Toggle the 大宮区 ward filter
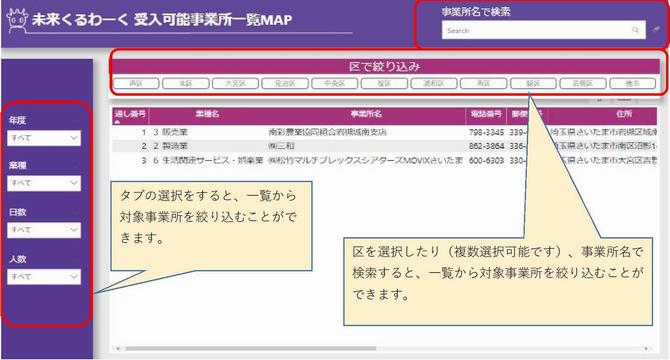The width and height of the screenshot is (670, 360). tap(235, 83)
